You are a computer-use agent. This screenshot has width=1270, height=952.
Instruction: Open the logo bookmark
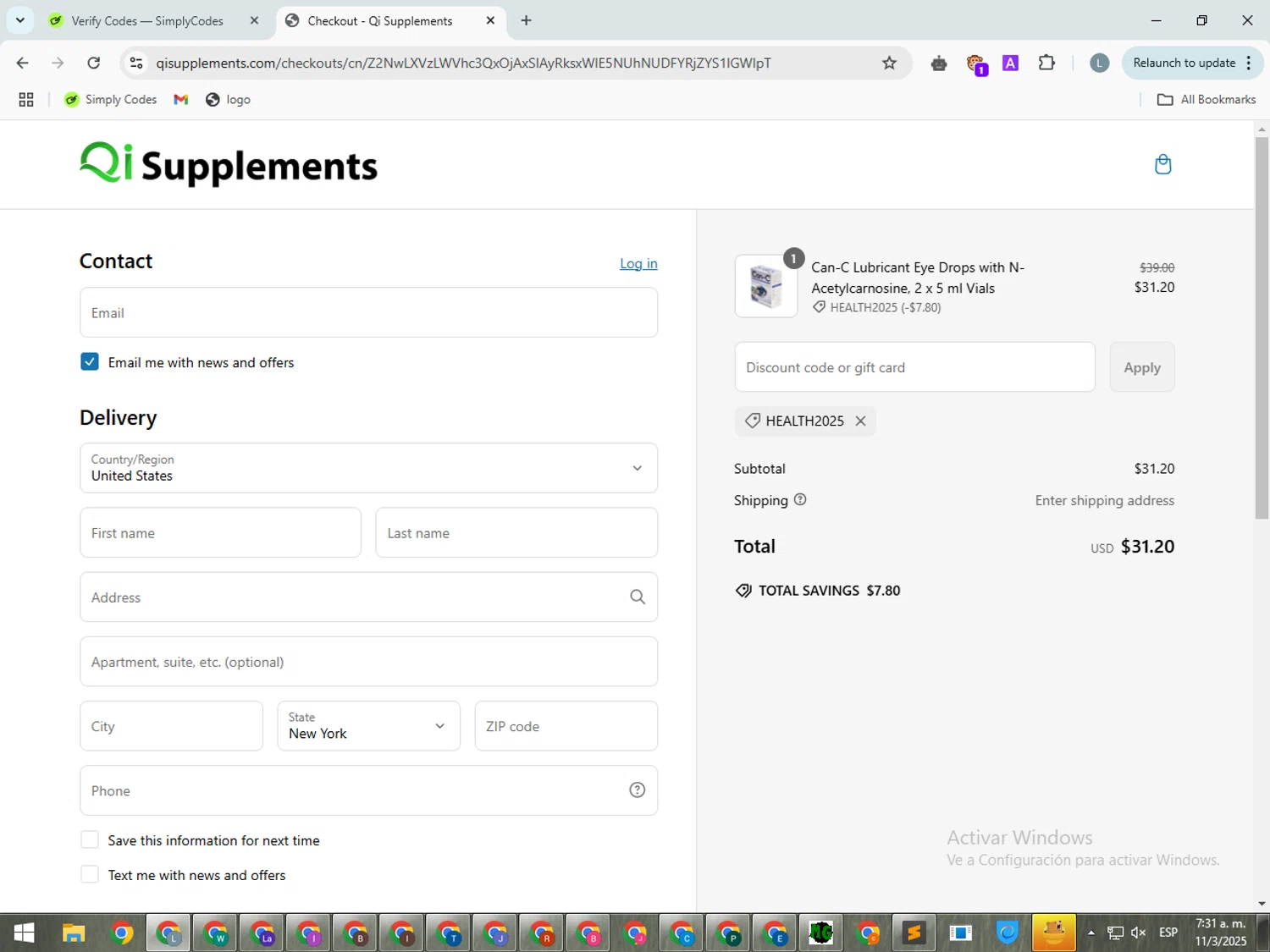[228, 100]
